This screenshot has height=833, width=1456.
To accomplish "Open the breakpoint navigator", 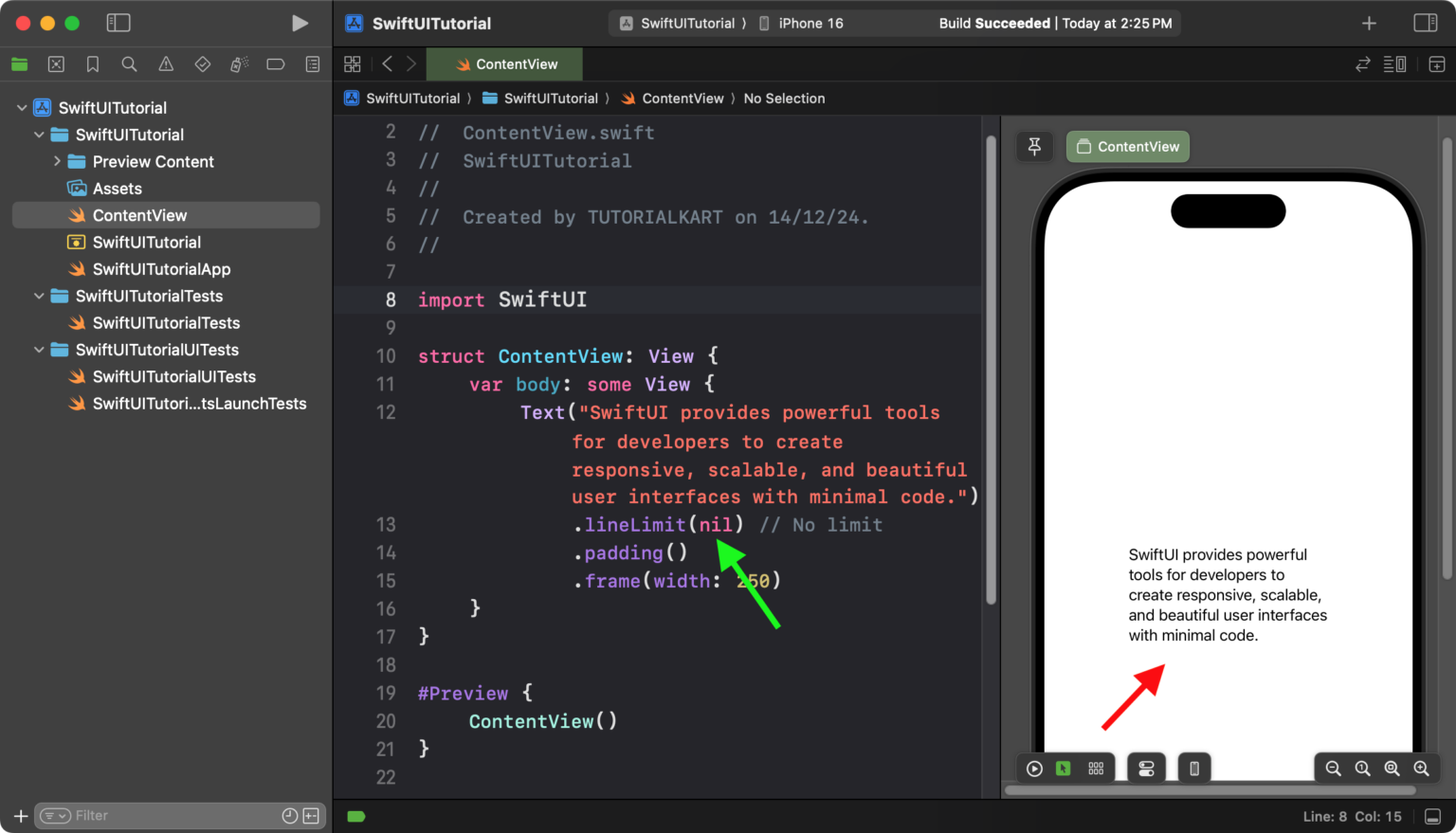I will [276, 64].
